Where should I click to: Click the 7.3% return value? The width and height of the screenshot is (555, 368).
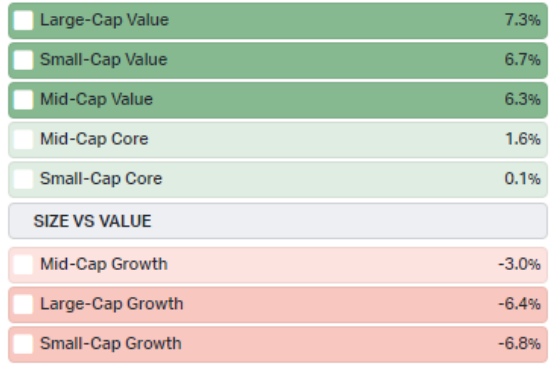click(523, 20)
